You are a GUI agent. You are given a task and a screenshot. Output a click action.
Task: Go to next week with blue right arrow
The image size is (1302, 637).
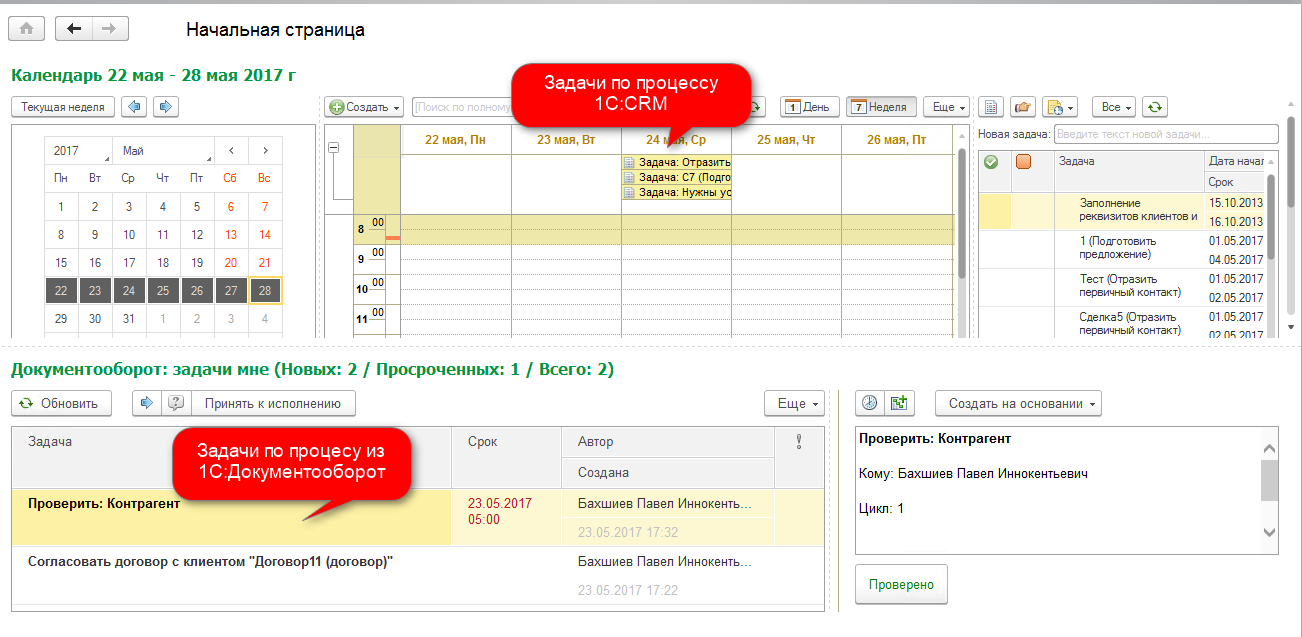pyautogui.click(x=166, y=106)
